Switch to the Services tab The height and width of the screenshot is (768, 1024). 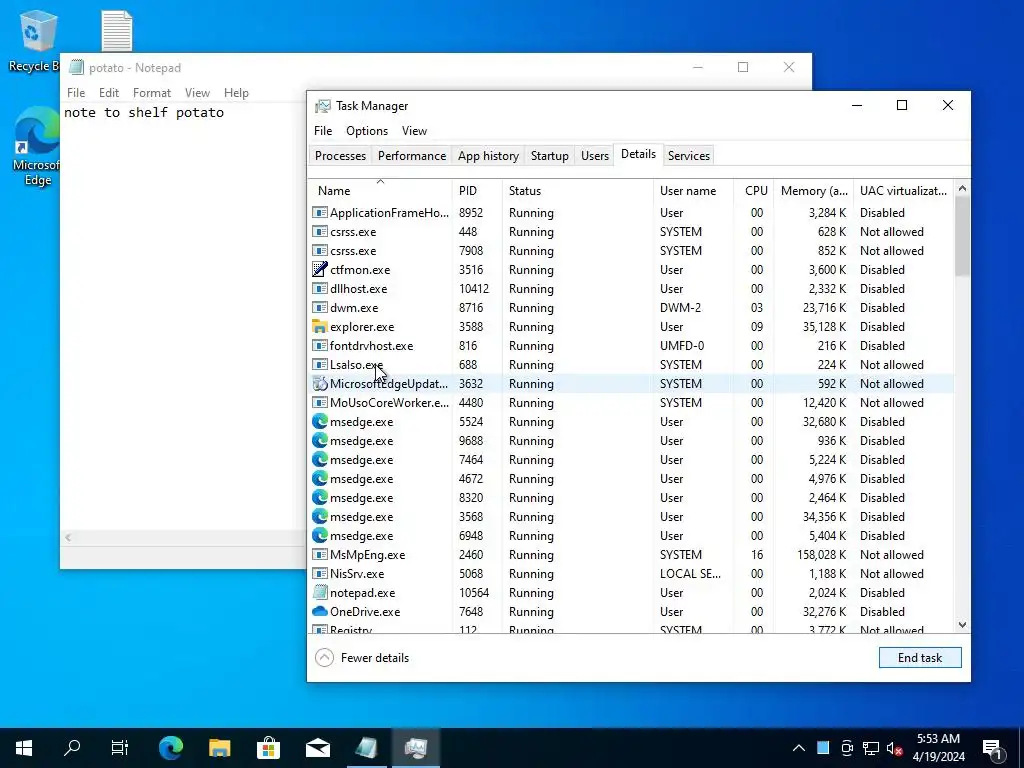(689, 155)
